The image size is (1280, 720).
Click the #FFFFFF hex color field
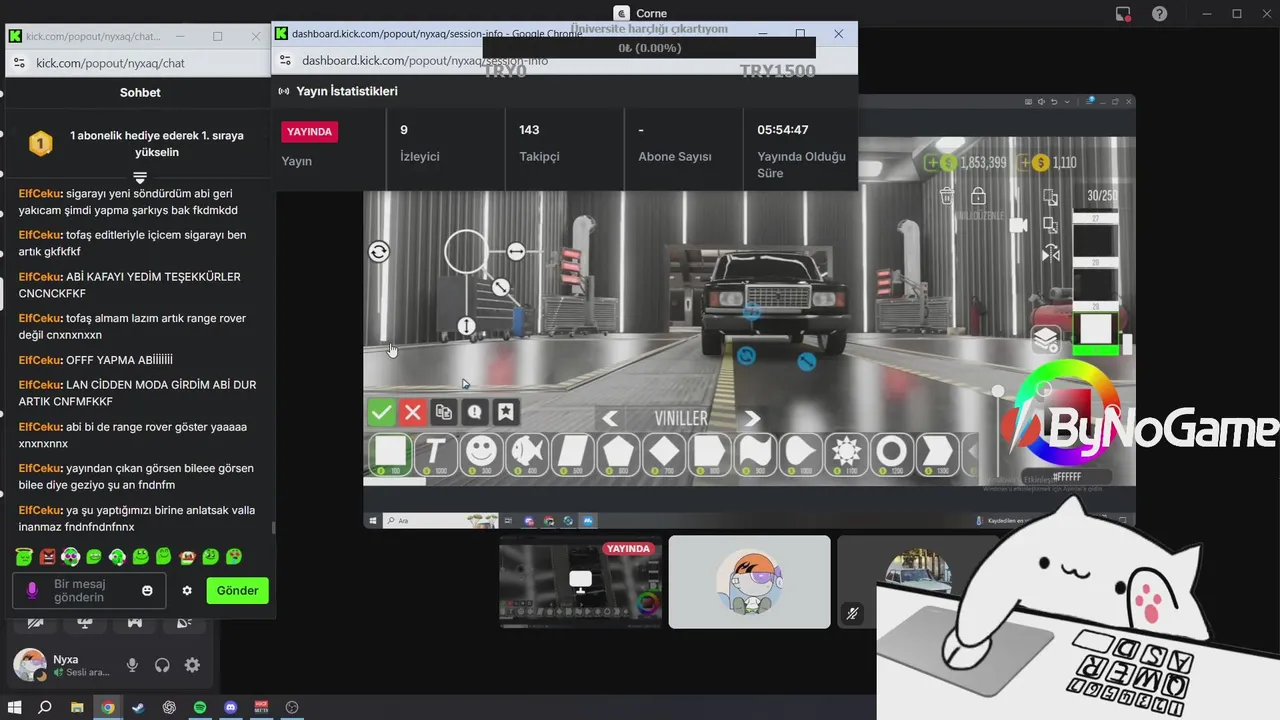pyautogui.click(x=1066, y=477)
